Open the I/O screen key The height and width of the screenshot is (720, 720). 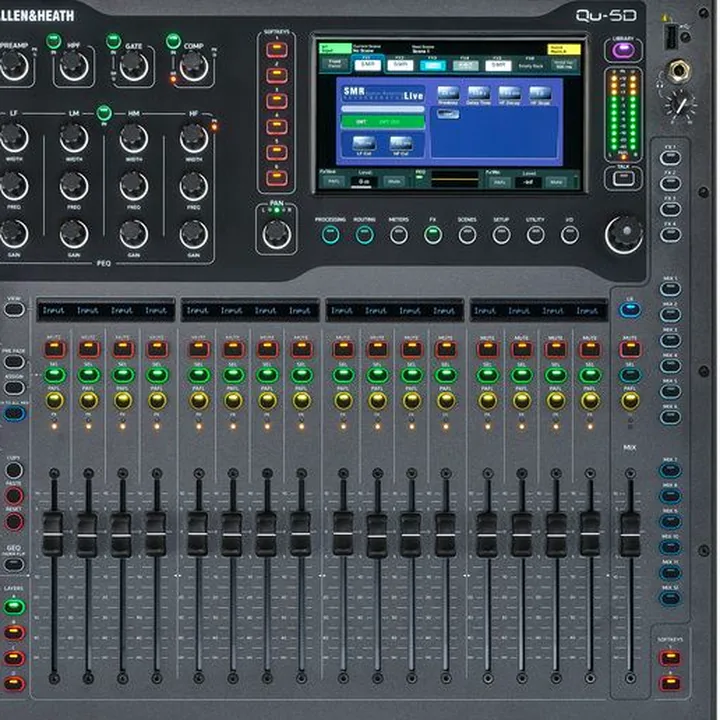569,235
